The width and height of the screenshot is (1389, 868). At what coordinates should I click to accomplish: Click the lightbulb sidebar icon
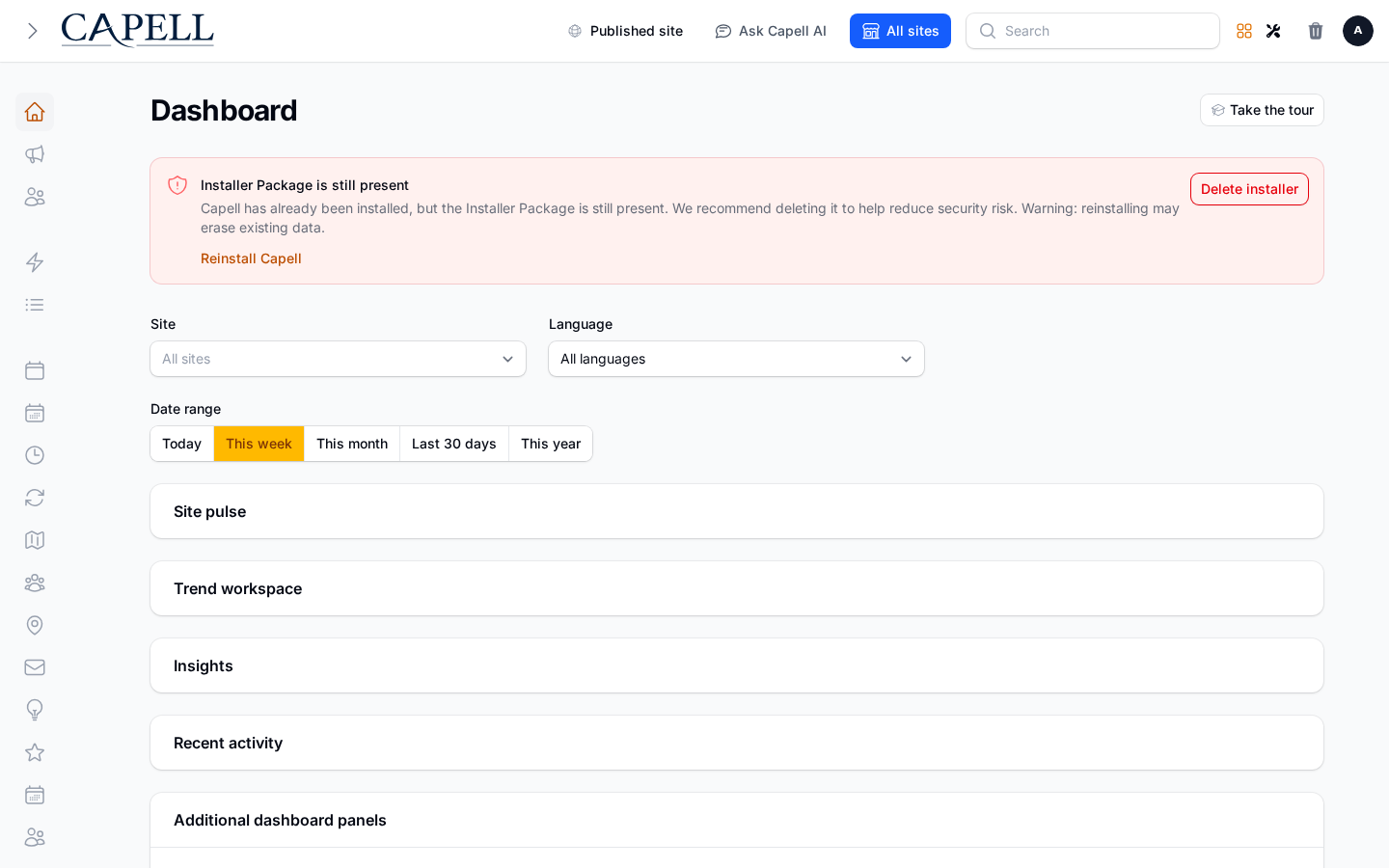35,710
